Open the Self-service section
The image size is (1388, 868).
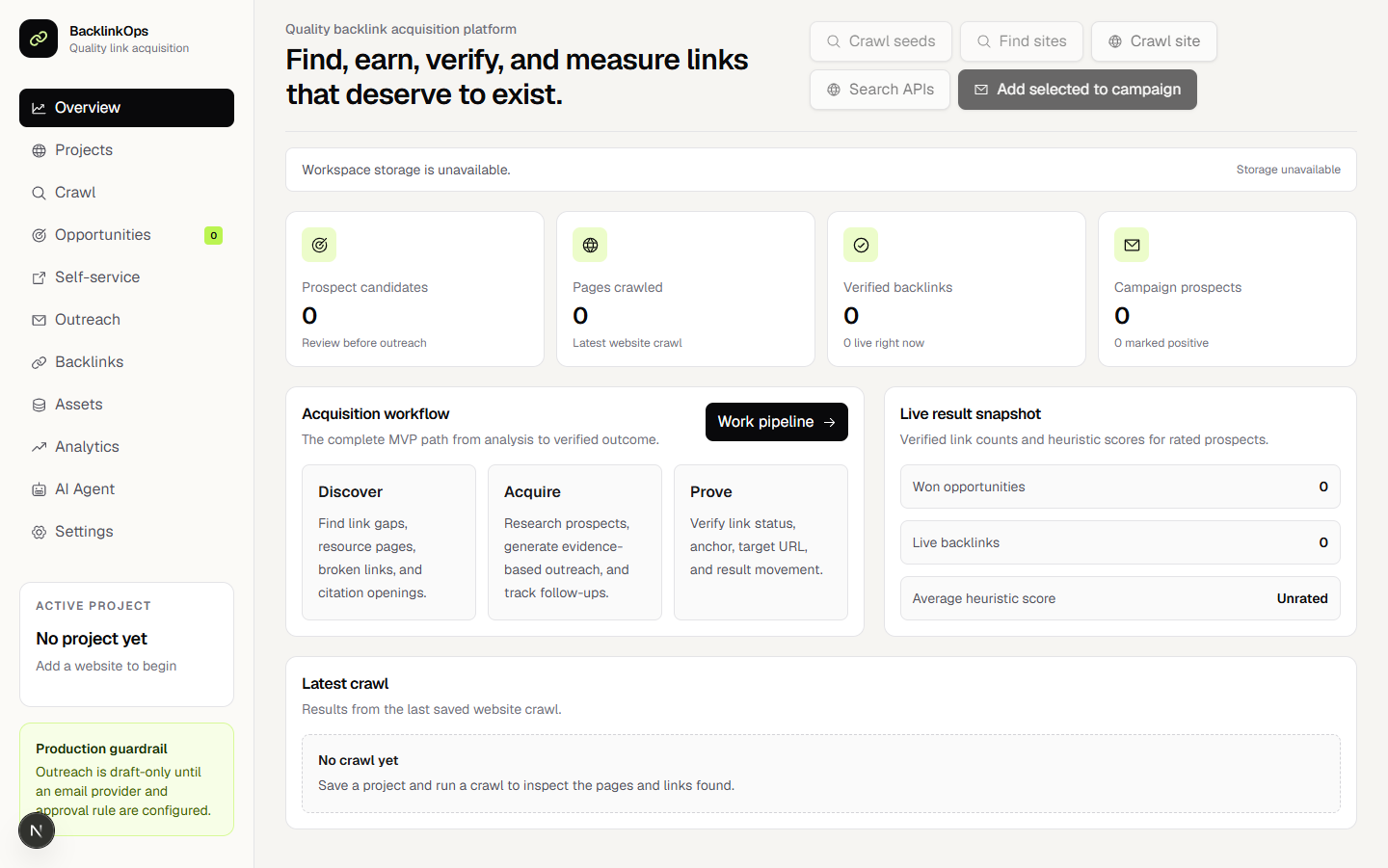pos(126,277)
